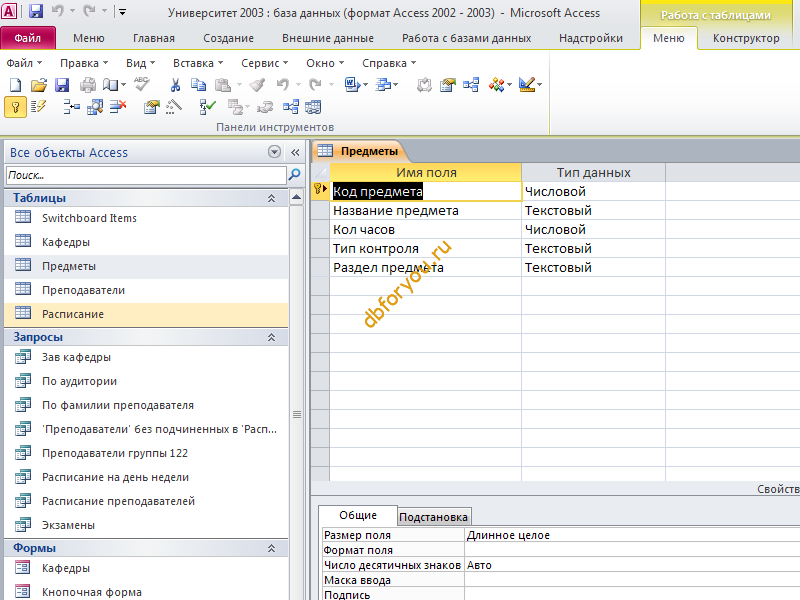Click the Design ruler and pencil icon
The width and height of the screenshot is (800, 600).
click(x=527, y=85)
